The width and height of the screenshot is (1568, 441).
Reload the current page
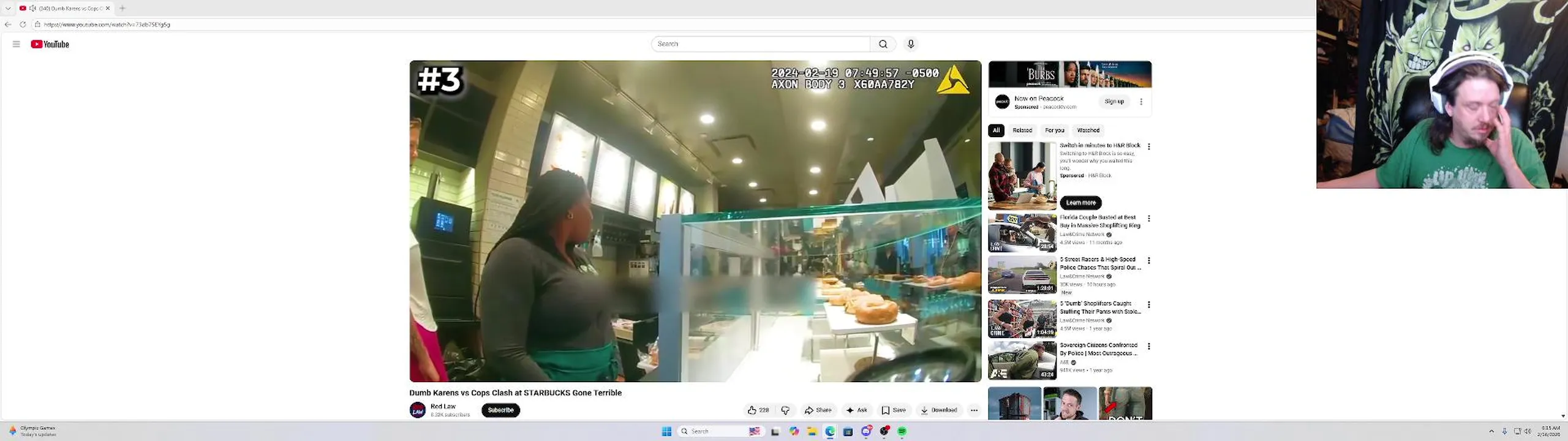[23, 24]
